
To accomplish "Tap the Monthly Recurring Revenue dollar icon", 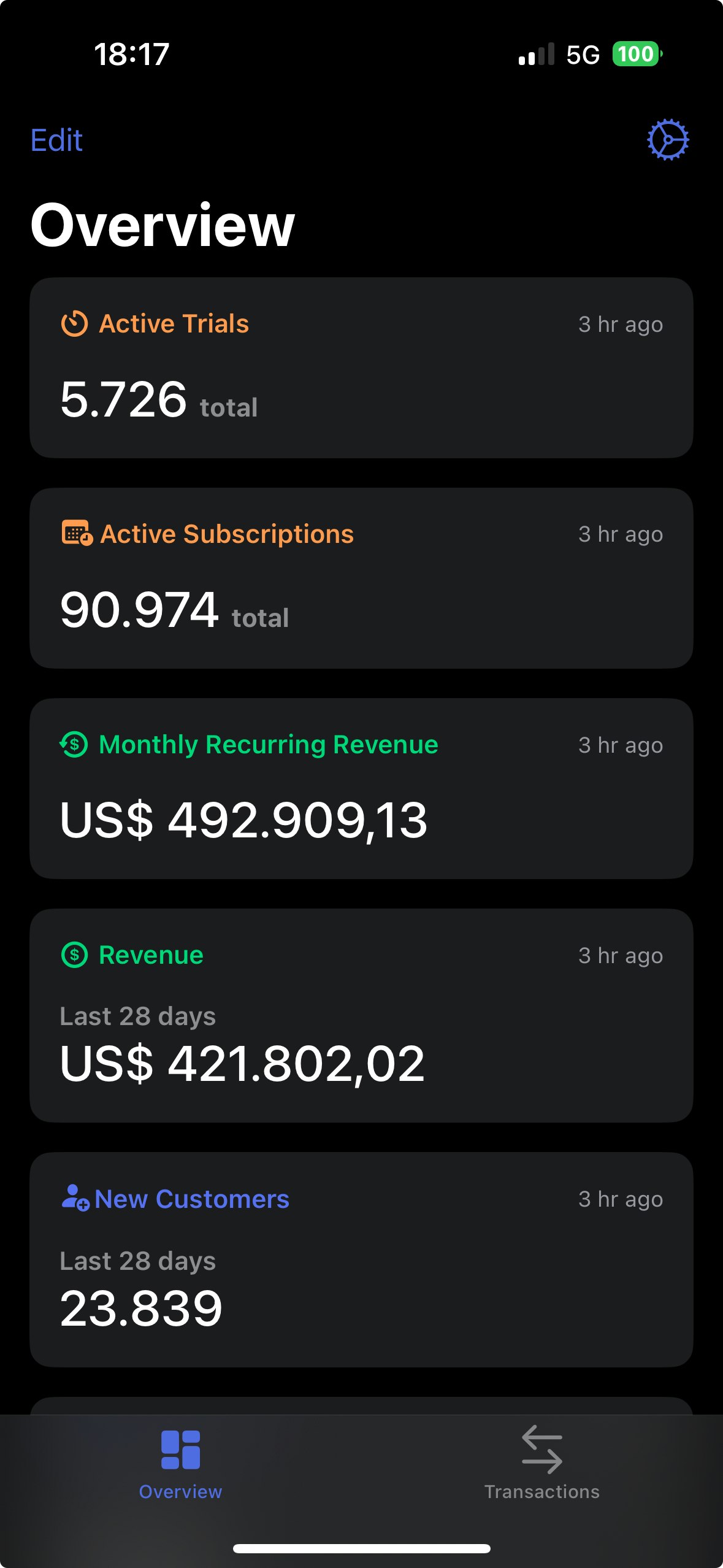I will [74, 745].
